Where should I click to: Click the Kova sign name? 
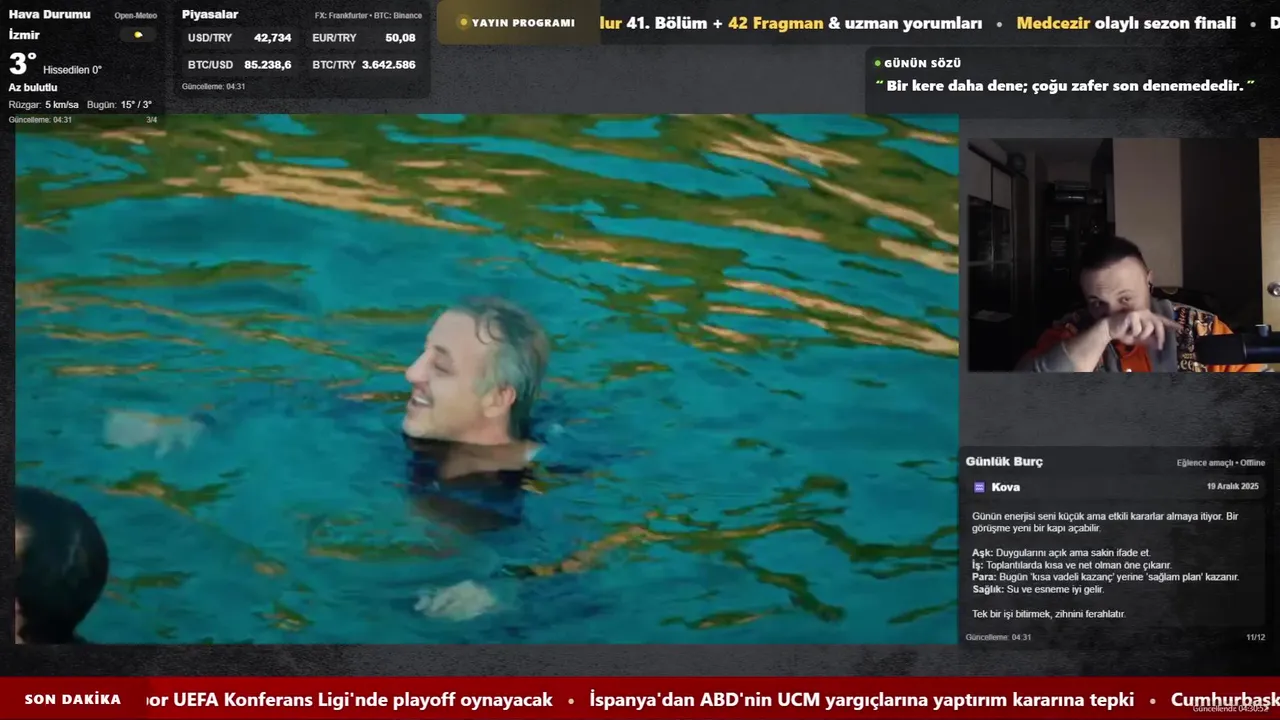(1006, 487)
